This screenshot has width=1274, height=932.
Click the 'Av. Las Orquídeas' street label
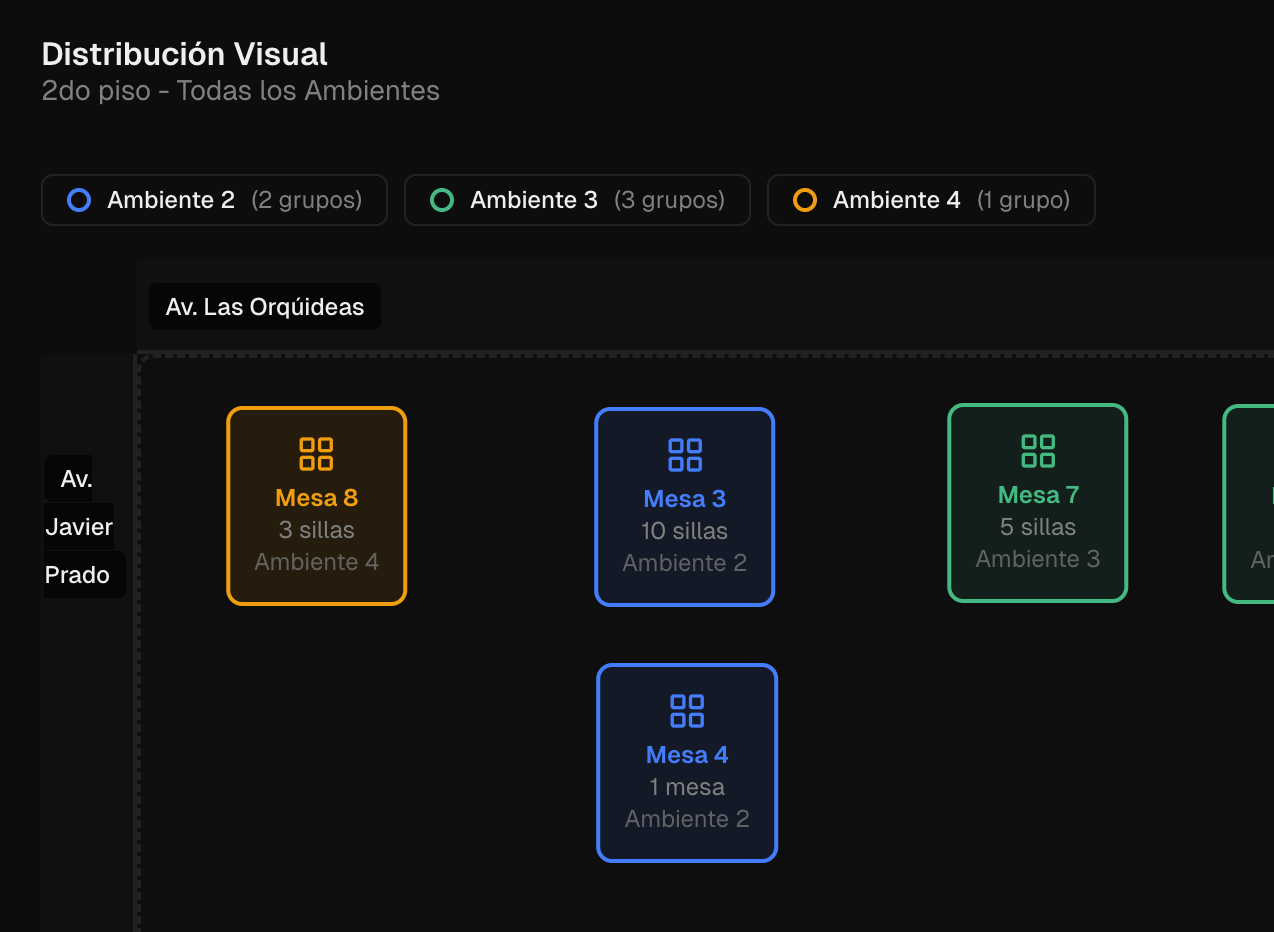pyautogui.click(x=264, y=306)
